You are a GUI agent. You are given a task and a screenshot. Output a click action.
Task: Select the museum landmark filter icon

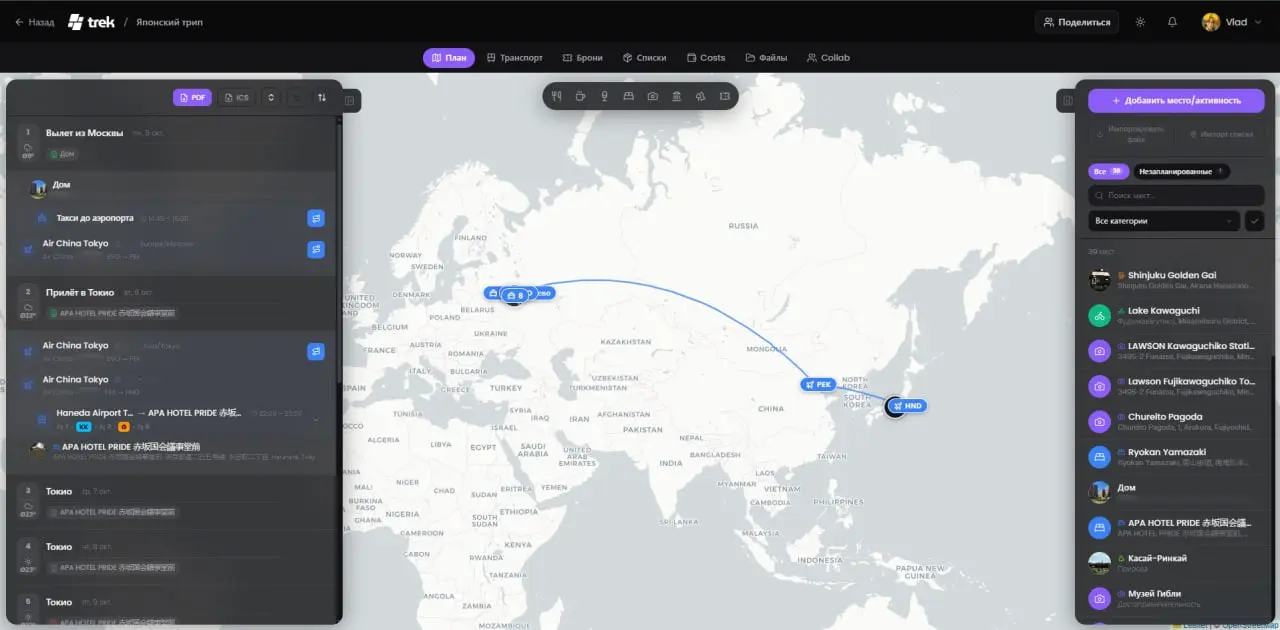coord(677,96)
